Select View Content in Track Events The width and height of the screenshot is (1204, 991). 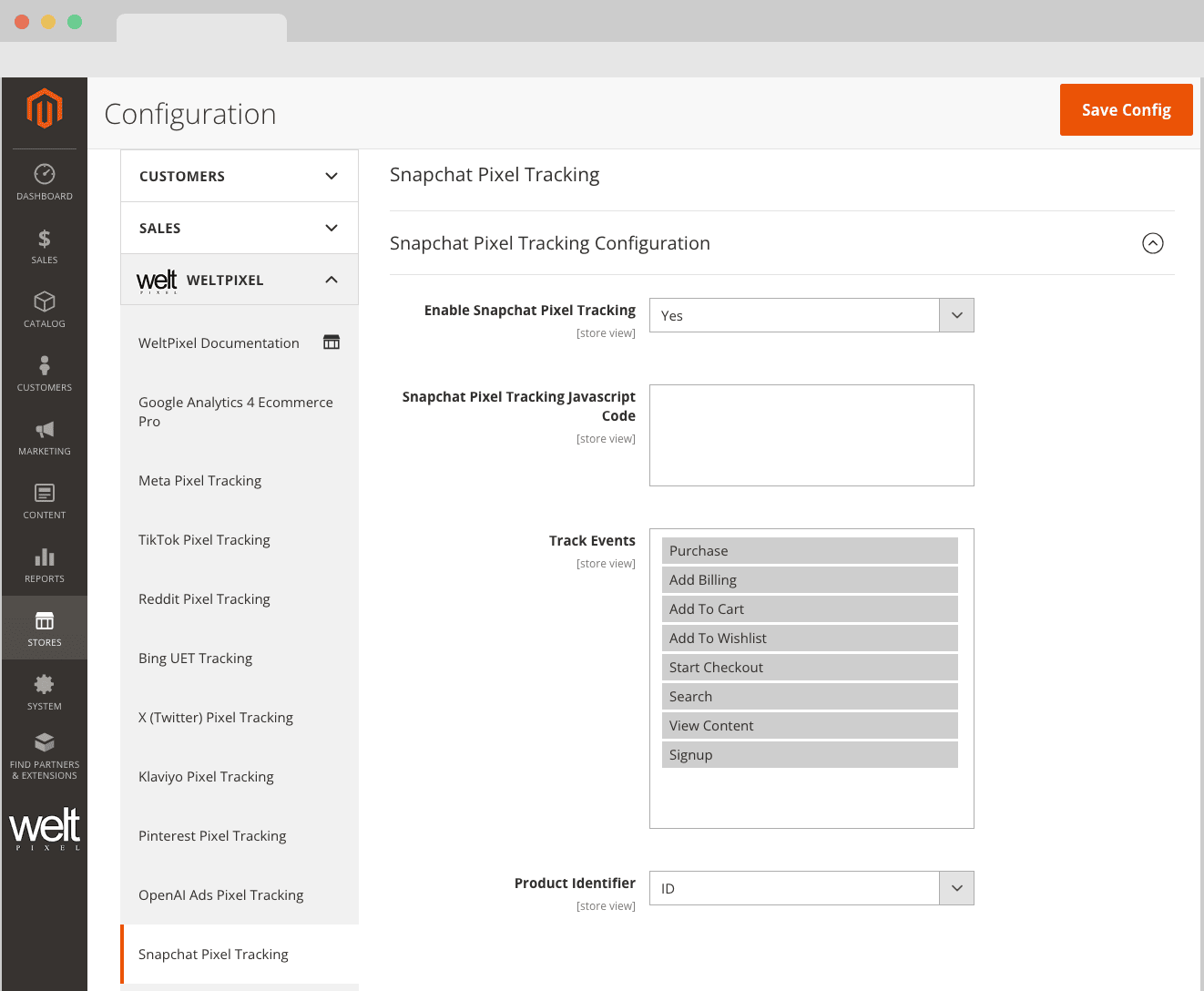click(x=810, y=726)
